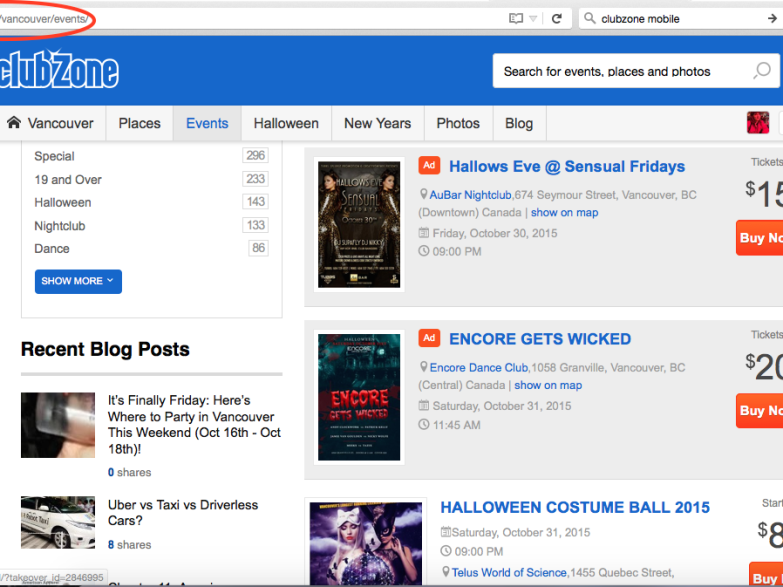Buy tickets for Halloween Costume Ball

click(x=766, y=575)
